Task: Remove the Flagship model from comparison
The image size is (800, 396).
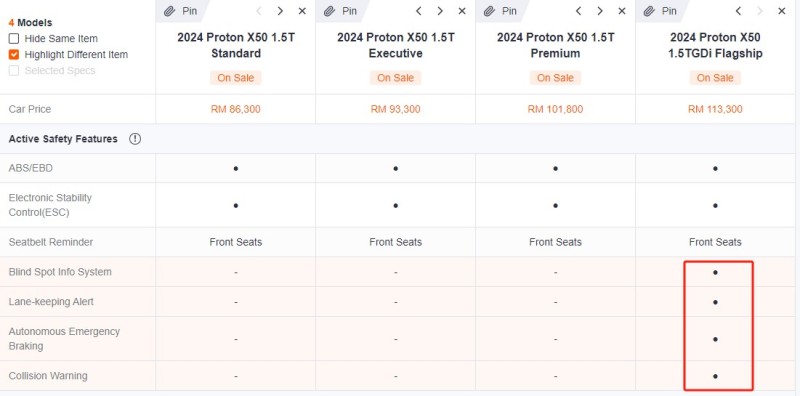Action: pos(782,11)
